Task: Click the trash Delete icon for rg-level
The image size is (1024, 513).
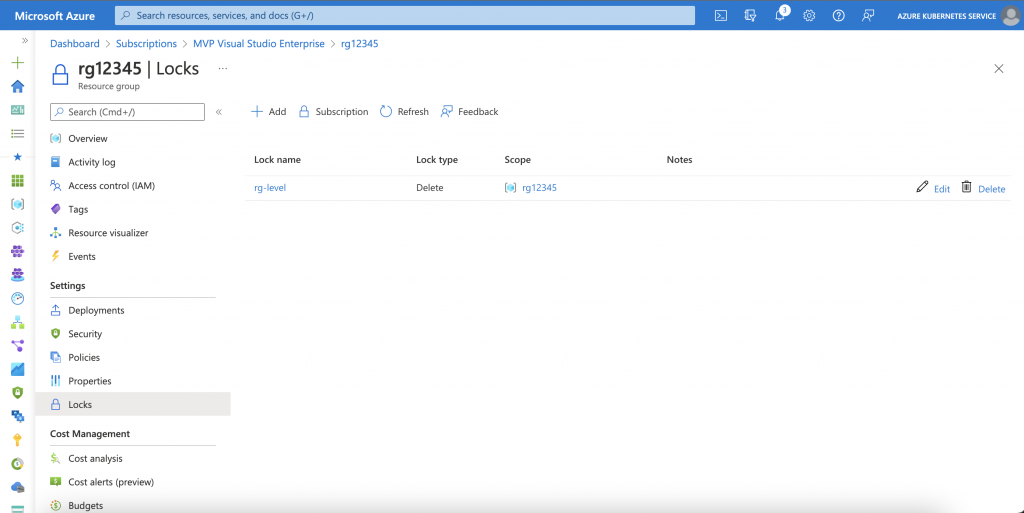Action: click(966, 187)
